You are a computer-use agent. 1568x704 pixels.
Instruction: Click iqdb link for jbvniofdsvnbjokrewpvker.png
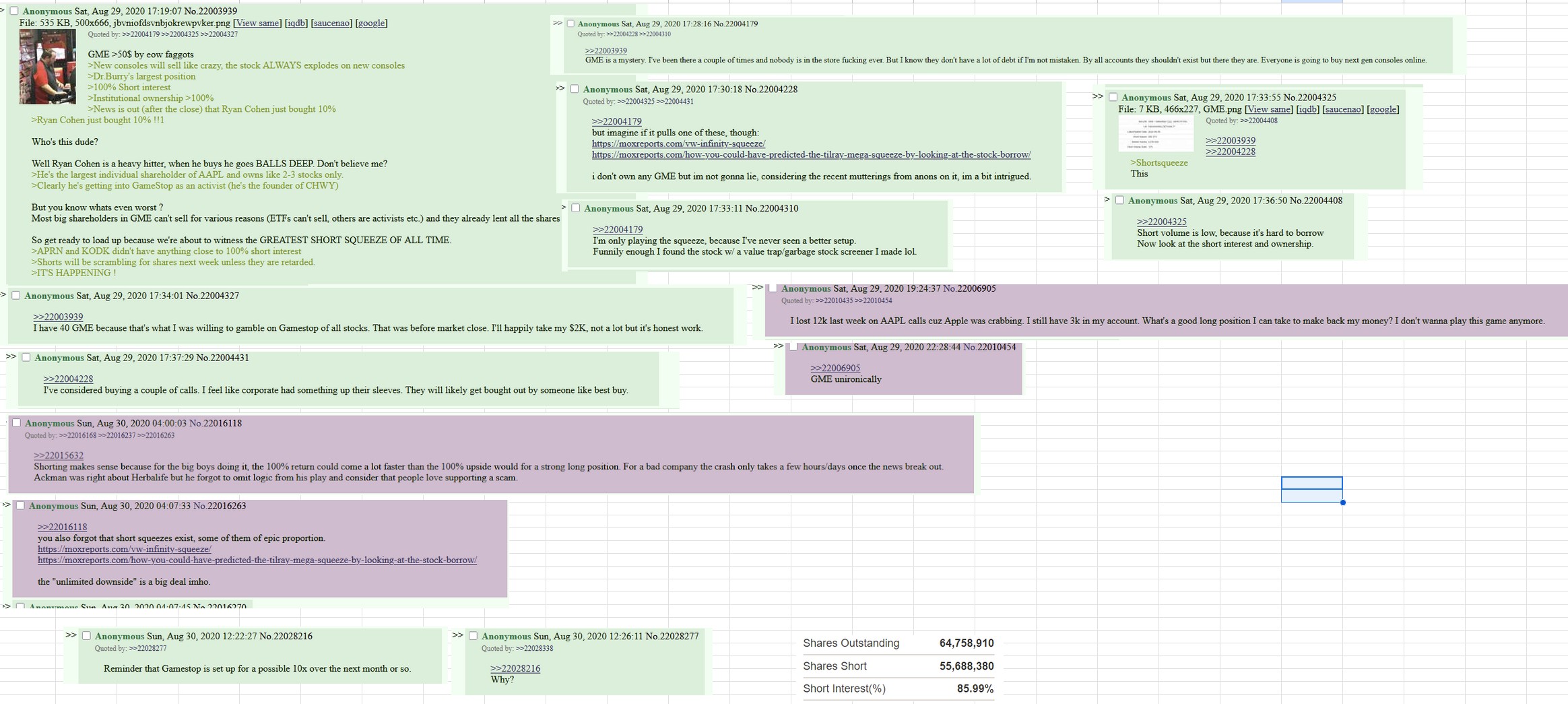tap(296, 23)
